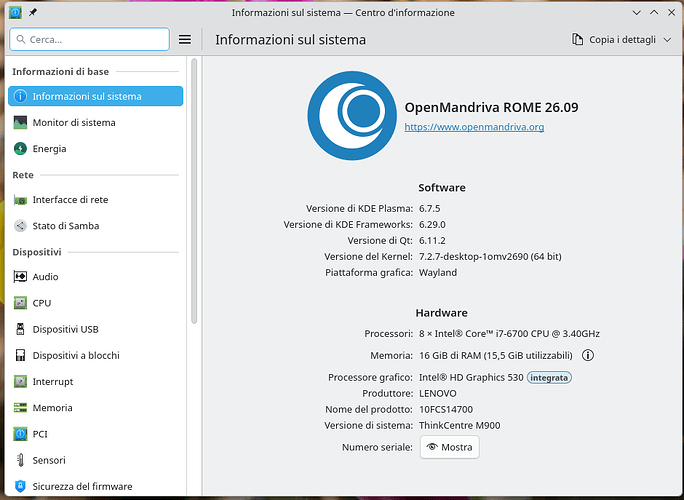Focus the Cerca... search field
684x500 pixels.
pyautogui.click(x=89, y=39)
